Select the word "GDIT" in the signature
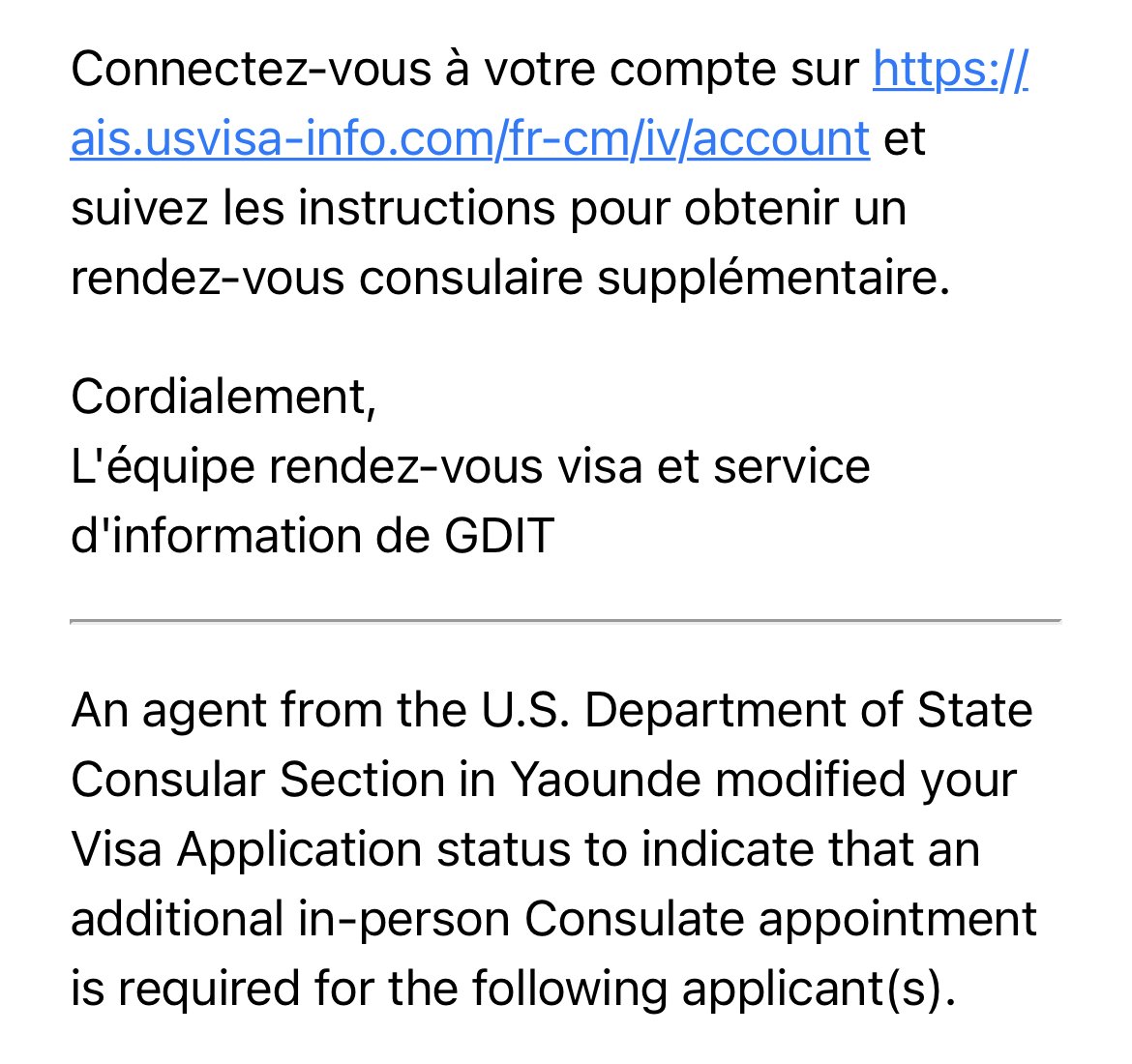This screenshot has width=1132, height=1064. tap(499, 535)
